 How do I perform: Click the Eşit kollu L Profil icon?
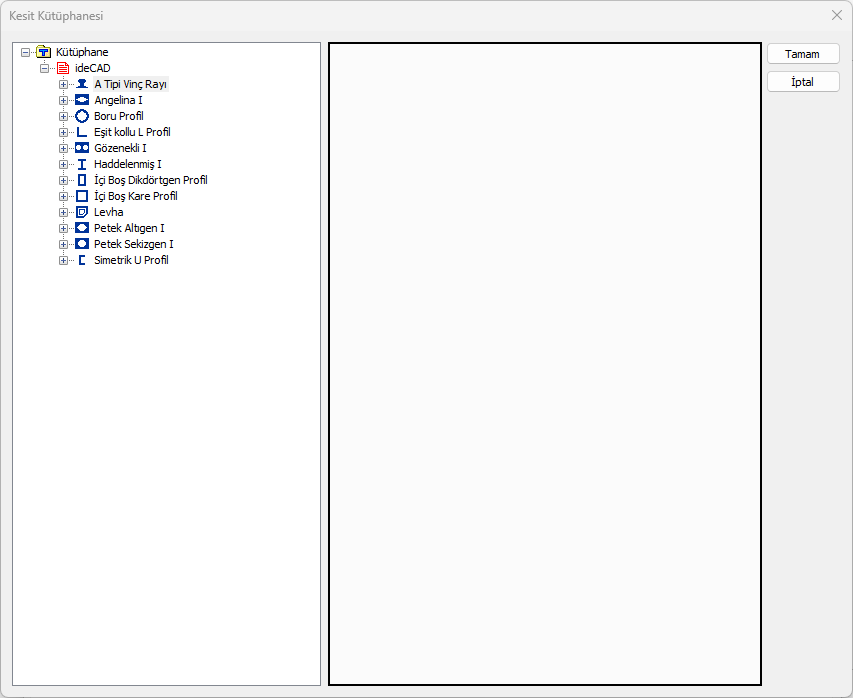click(x=82, y=132)
